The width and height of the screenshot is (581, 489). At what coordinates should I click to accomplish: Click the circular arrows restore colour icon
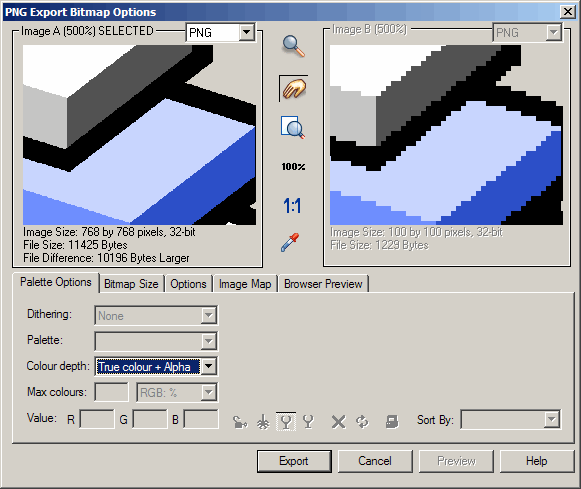[x=362, y=422]
